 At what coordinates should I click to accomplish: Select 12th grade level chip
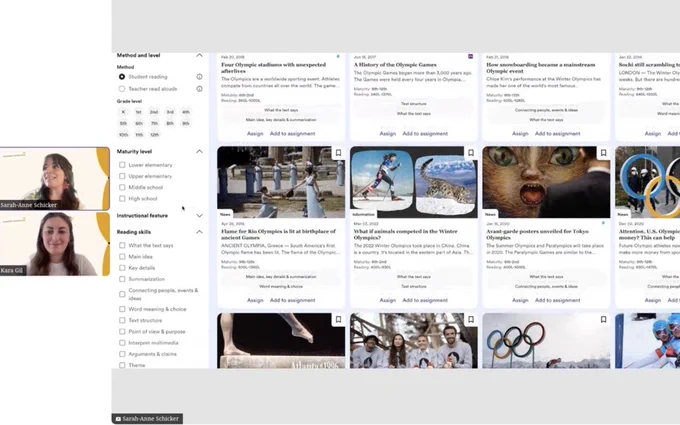[x=154, y=134]
